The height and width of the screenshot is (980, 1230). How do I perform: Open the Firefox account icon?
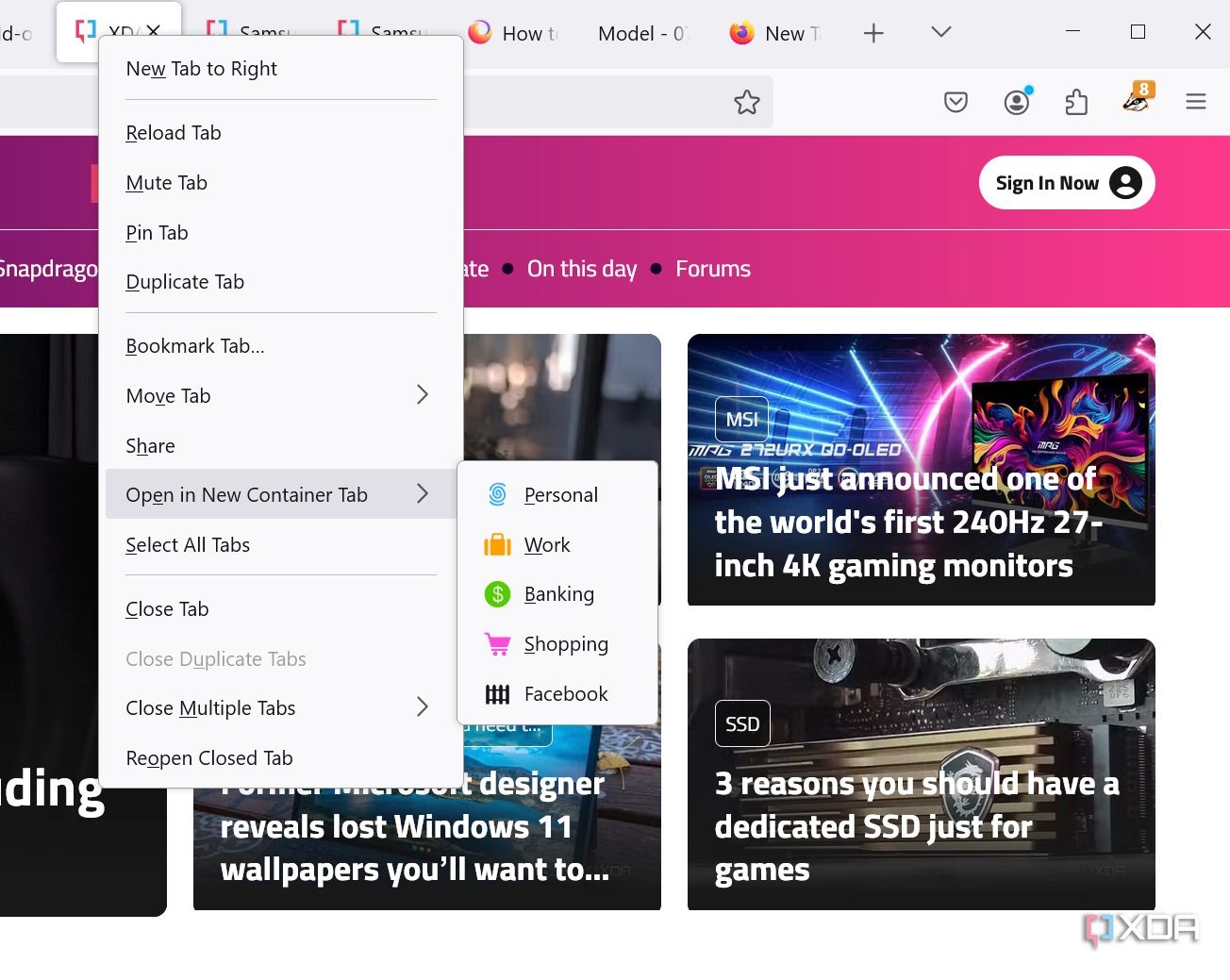point(1016,102)
